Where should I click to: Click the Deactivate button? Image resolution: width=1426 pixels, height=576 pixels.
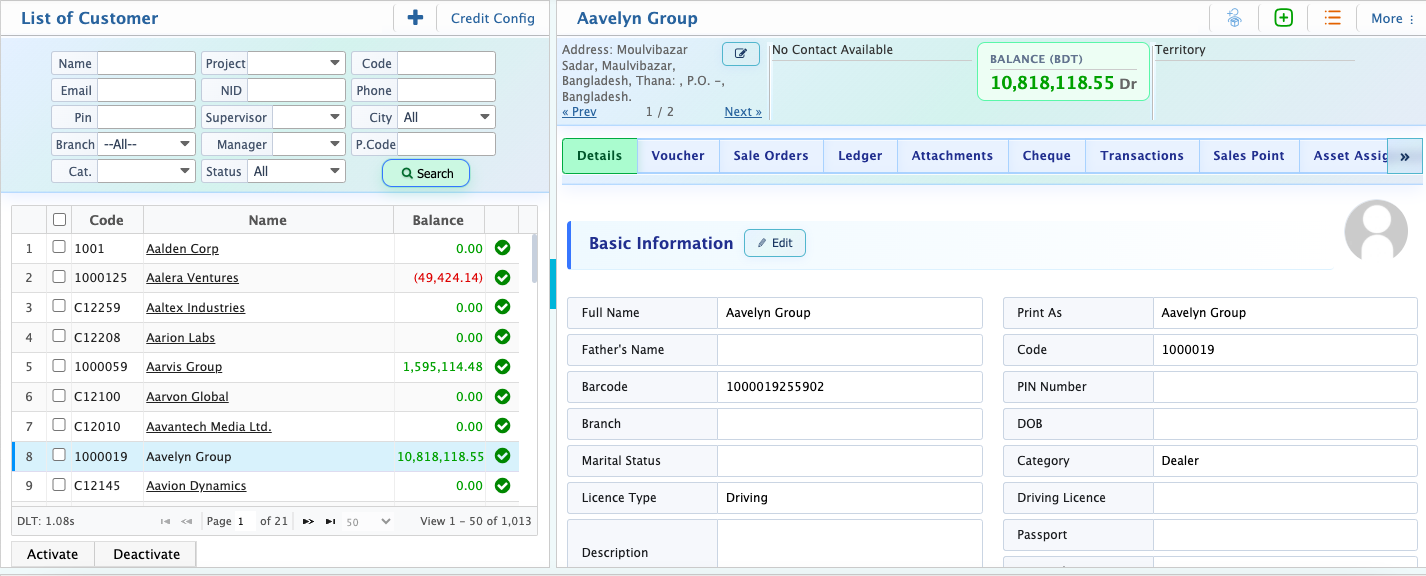(x=146, y=554)
